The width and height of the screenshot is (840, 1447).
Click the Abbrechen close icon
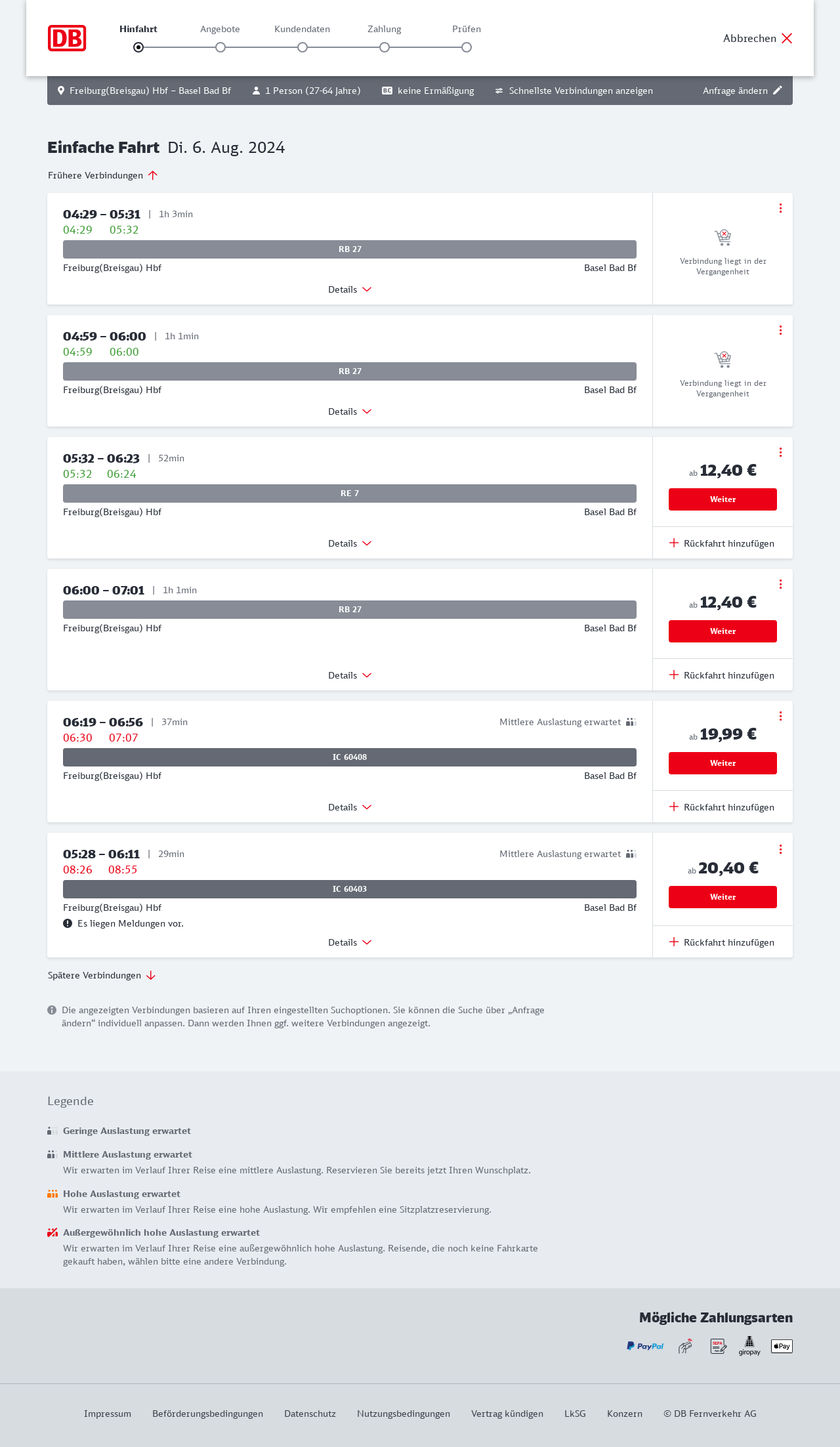(787, 38)
